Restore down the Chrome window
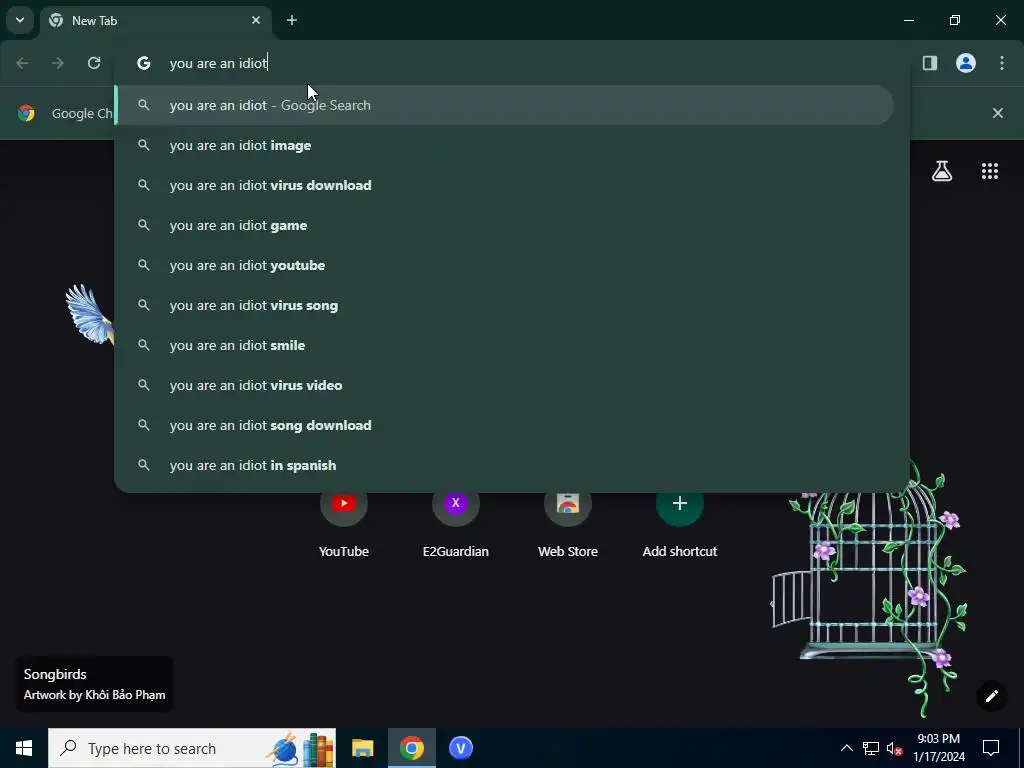Screen dimensions: 1024x768 coord(955,20)
